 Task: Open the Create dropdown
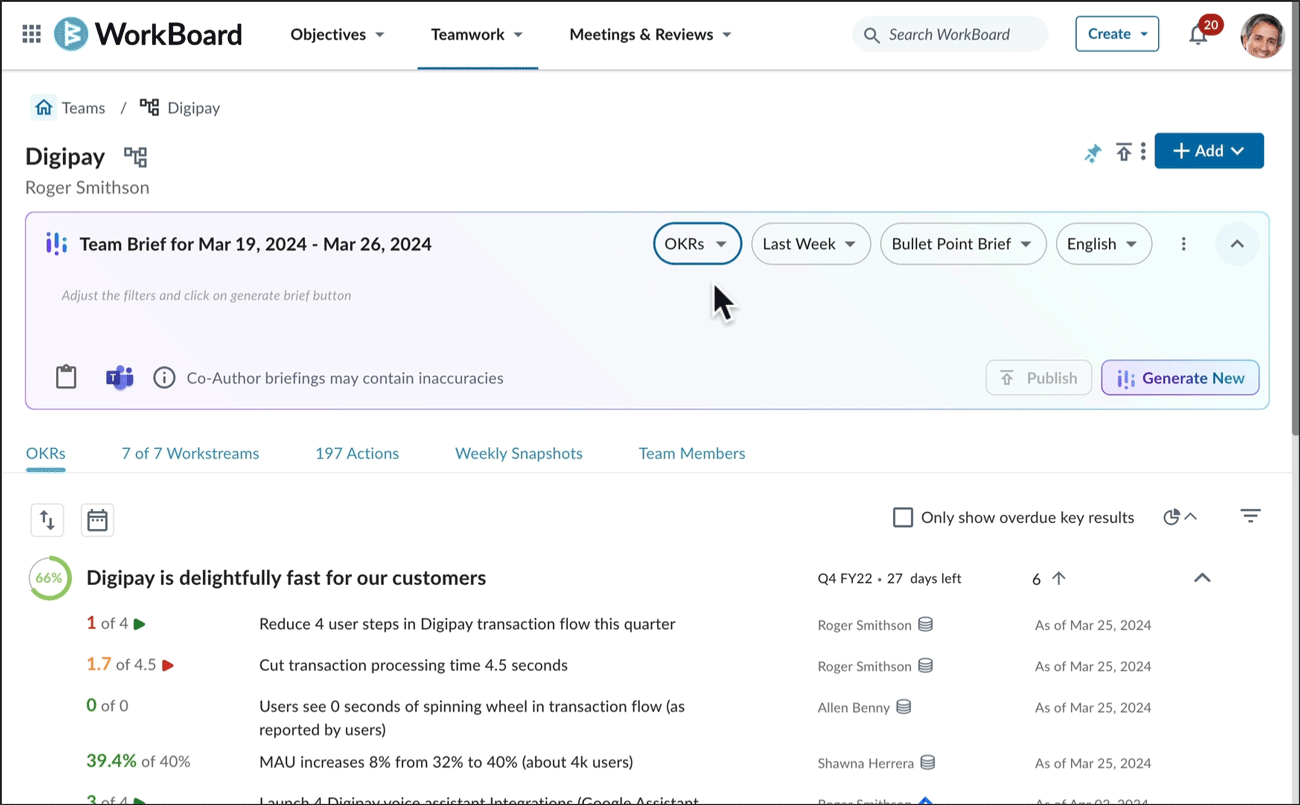[1117, 34]
